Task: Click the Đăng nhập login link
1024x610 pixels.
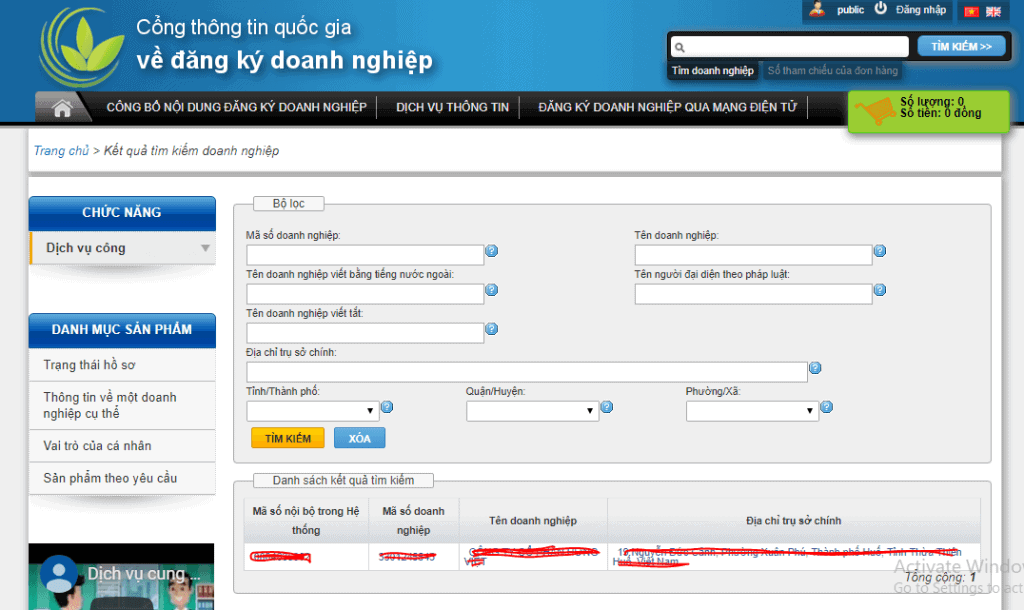Action: 921,10
